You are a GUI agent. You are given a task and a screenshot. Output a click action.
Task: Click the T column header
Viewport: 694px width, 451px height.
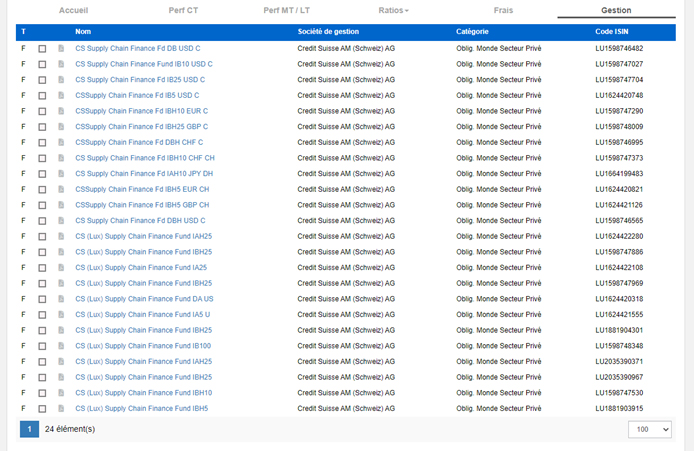[x=23, y=31]
